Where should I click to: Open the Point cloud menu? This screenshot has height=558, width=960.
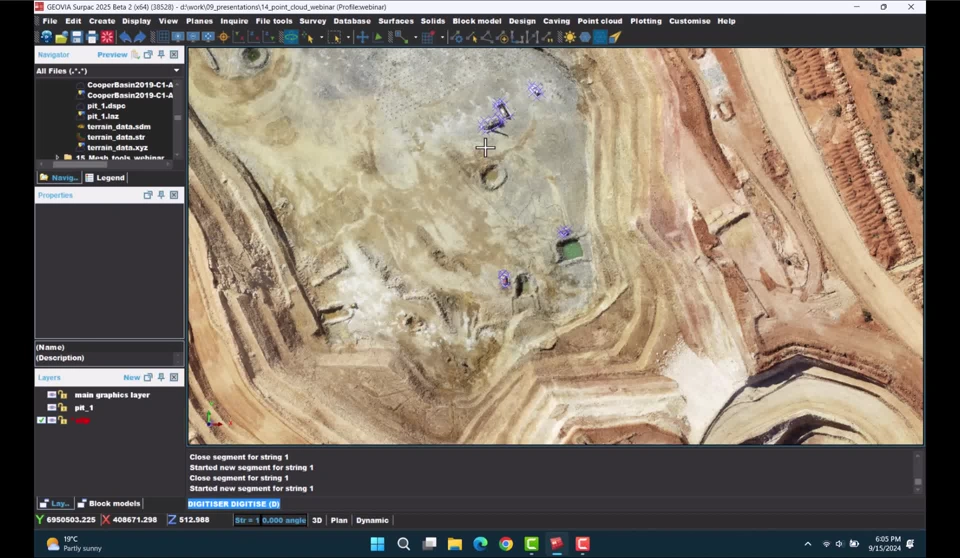599,21
